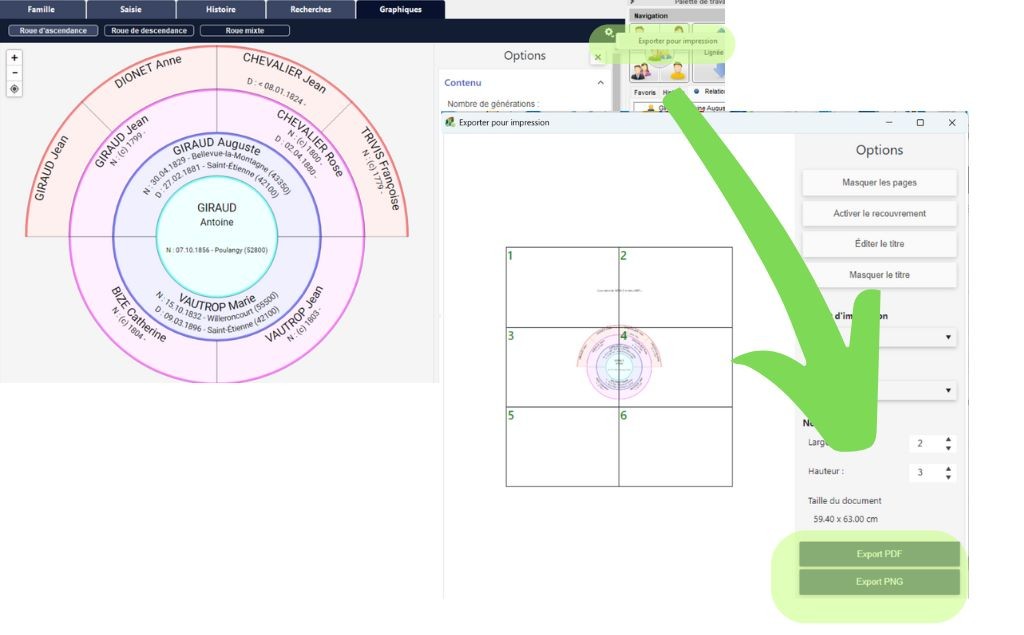Click the Nombre de générations label

click(493, 104)
